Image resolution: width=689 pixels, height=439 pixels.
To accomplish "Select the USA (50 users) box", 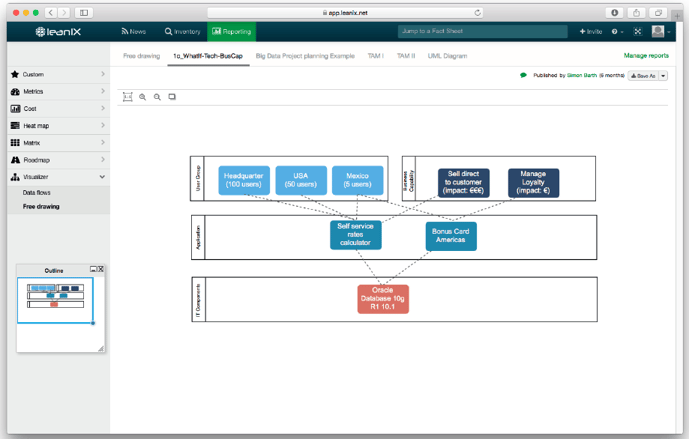I will [x=301, y=180].
